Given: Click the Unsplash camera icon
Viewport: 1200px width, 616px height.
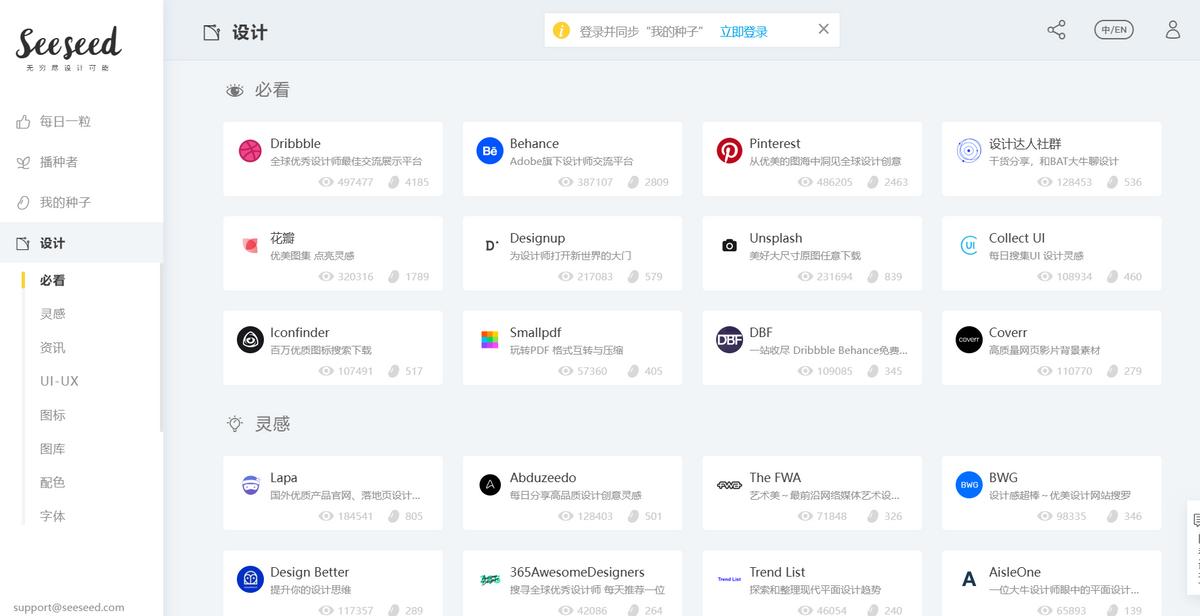Looking at the screenshot, I should click(x=729, y=245).
